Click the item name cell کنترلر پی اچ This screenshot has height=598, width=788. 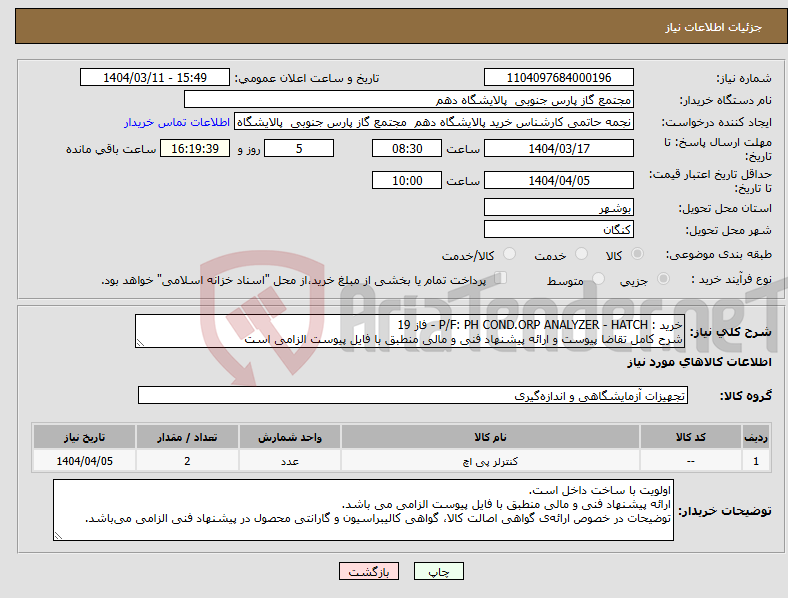(x=490, y=461)
